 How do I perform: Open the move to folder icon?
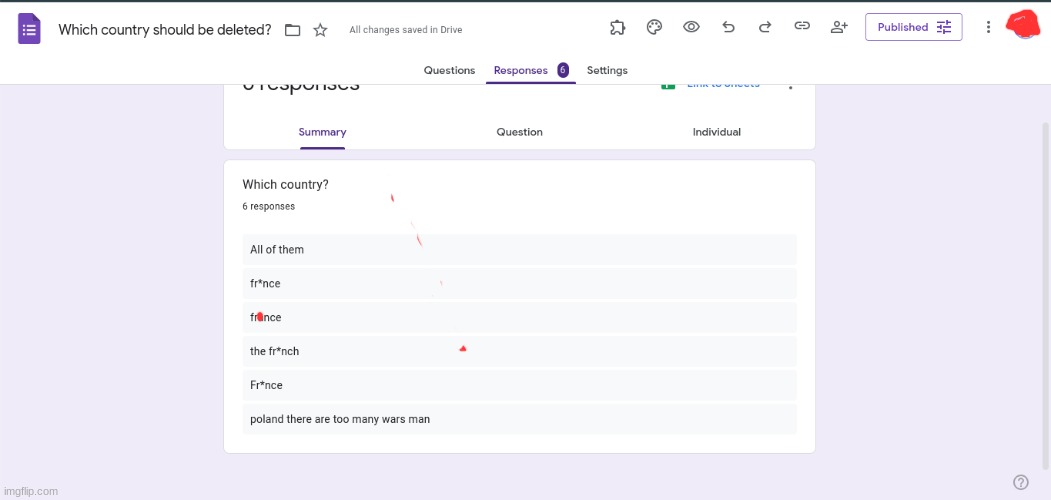pyautogui.click(x=292, y=30)
